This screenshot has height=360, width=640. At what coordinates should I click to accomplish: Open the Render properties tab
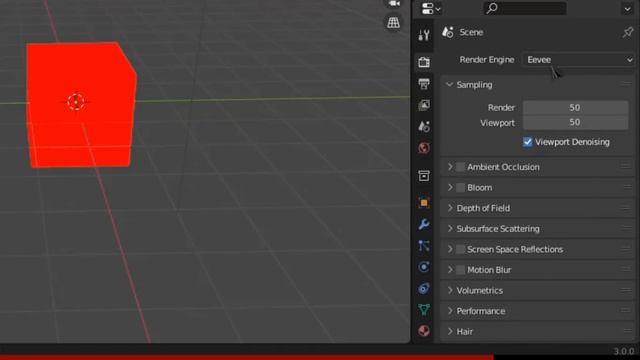(424, 62)
